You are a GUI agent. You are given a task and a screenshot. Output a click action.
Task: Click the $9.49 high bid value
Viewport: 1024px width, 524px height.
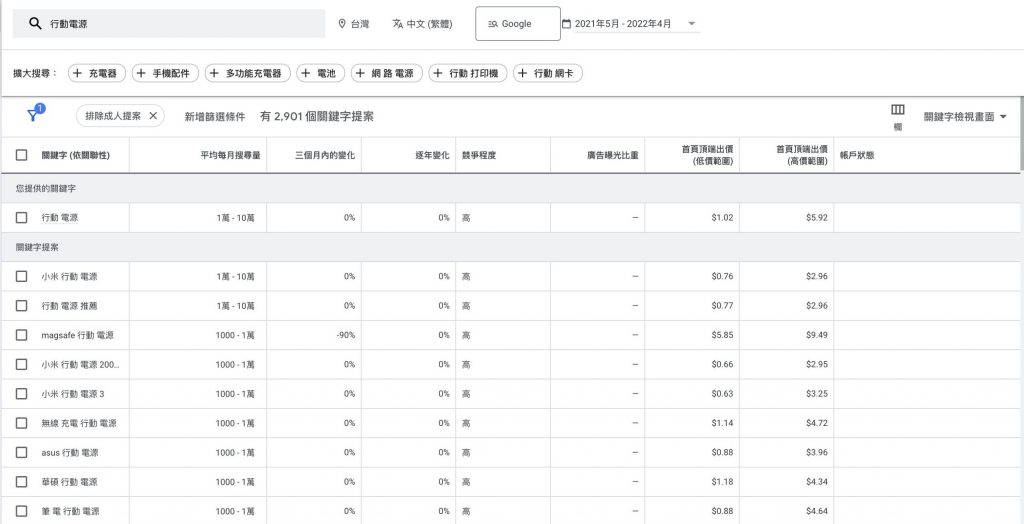click(x=817, y=335)
